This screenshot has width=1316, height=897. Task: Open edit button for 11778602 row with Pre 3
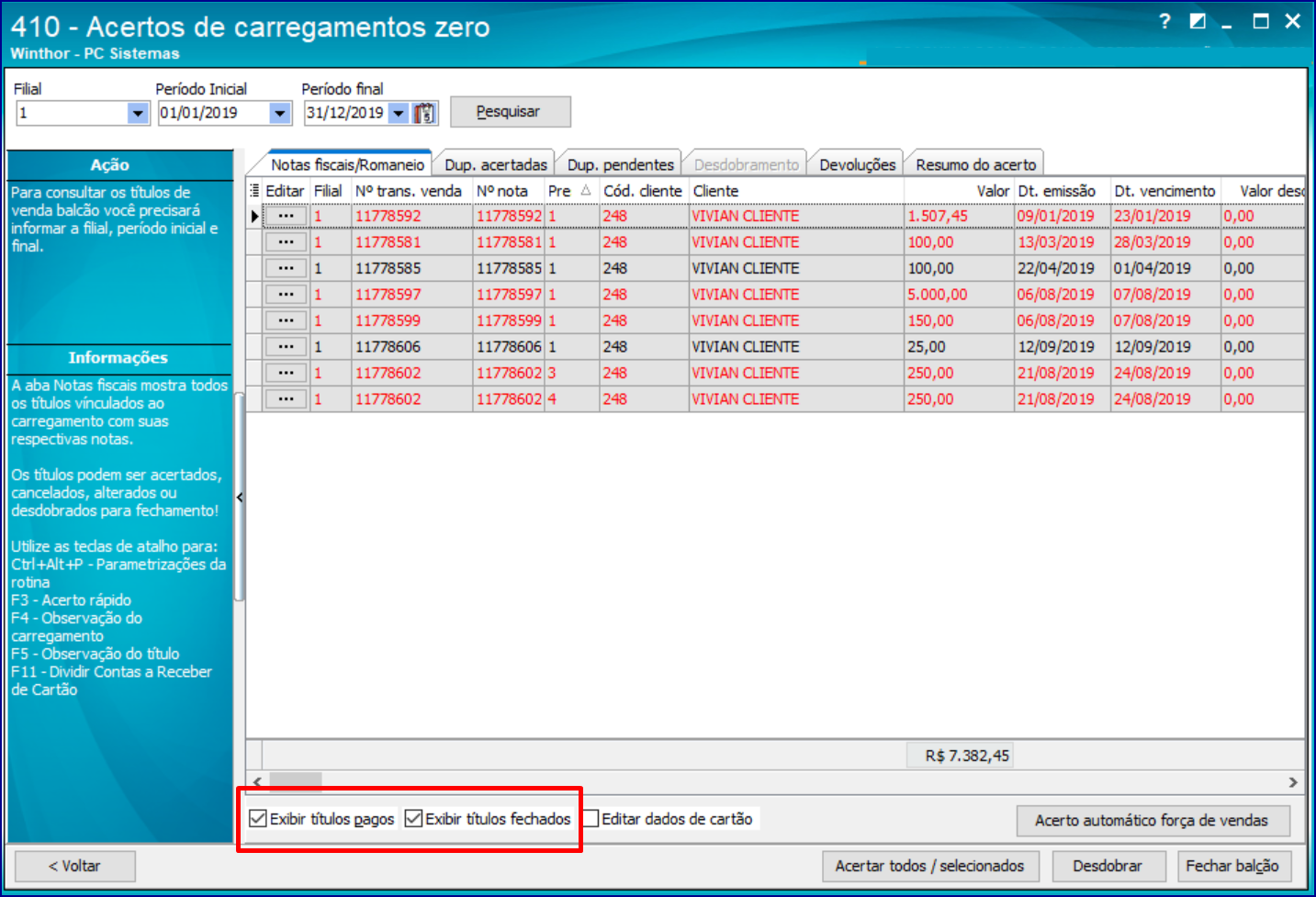[x=286, y=373]
